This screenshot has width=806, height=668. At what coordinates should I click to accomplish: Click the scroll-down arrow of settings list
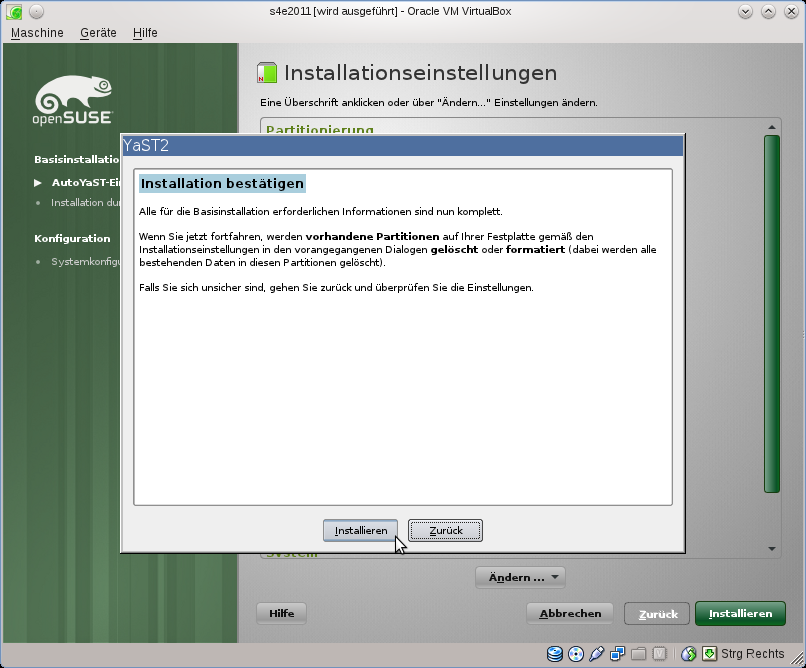(x=772, y=549)
